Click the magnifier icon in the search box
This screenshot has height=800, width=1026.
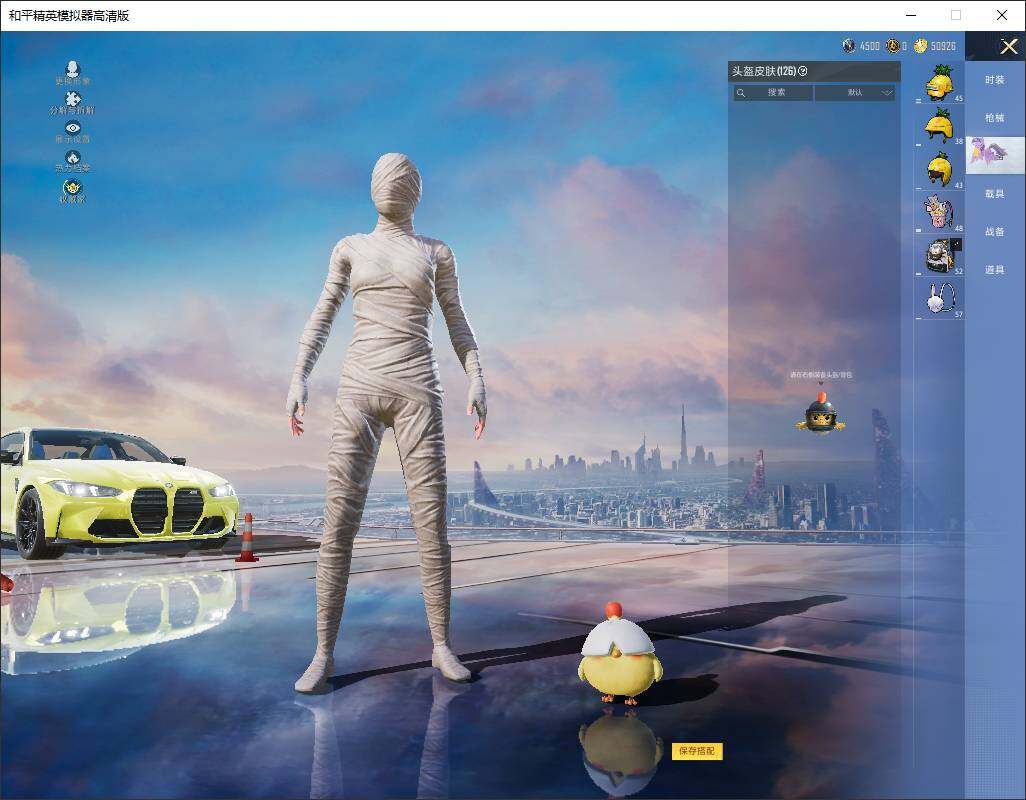pyautogui.click(x=741, y=93)
